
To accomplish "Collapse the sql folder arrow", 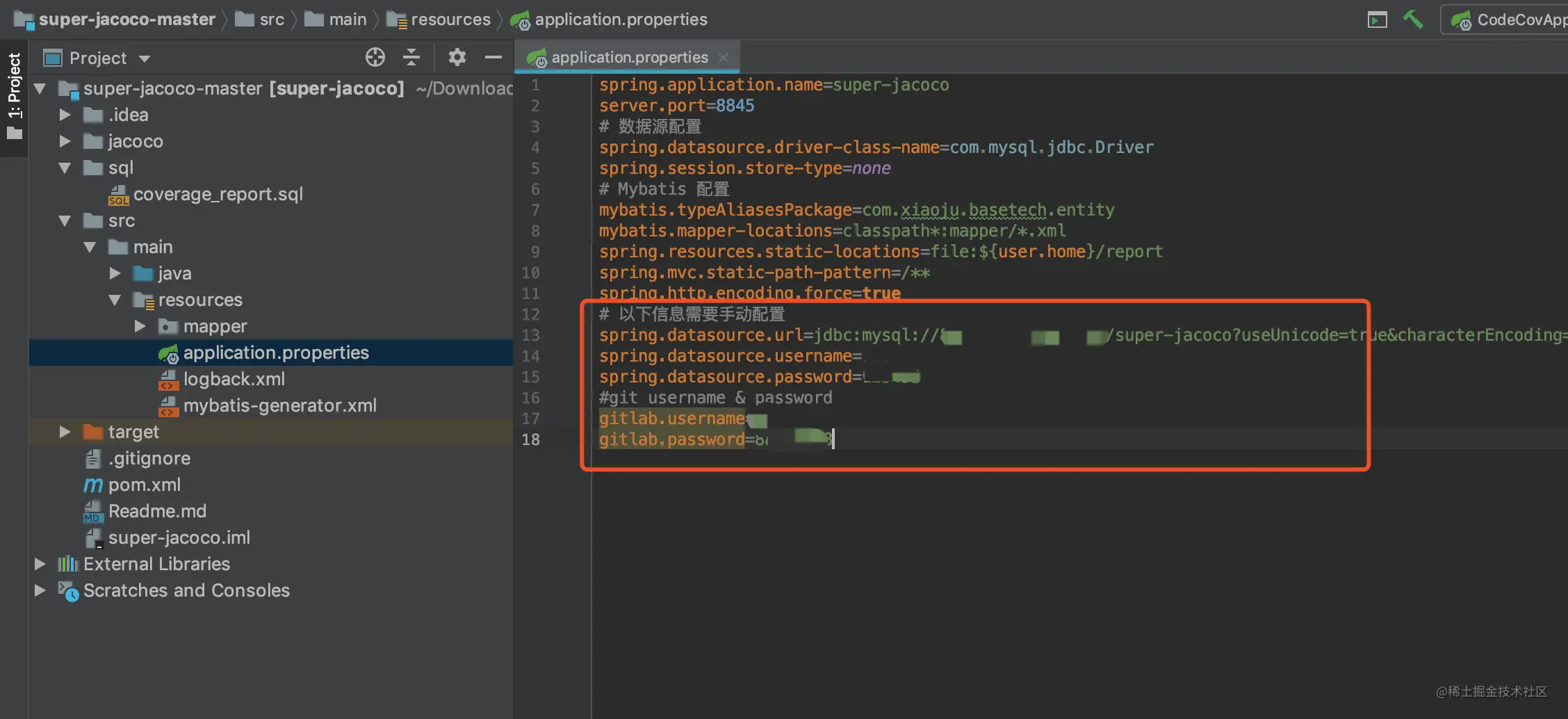I will [65, 168].
